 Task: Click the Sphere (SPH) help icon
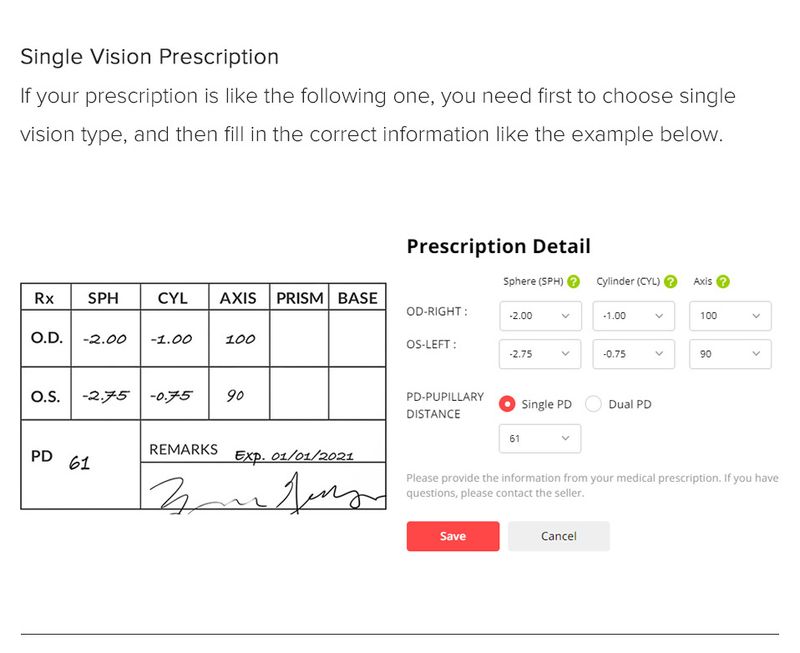tap(573, 282)
